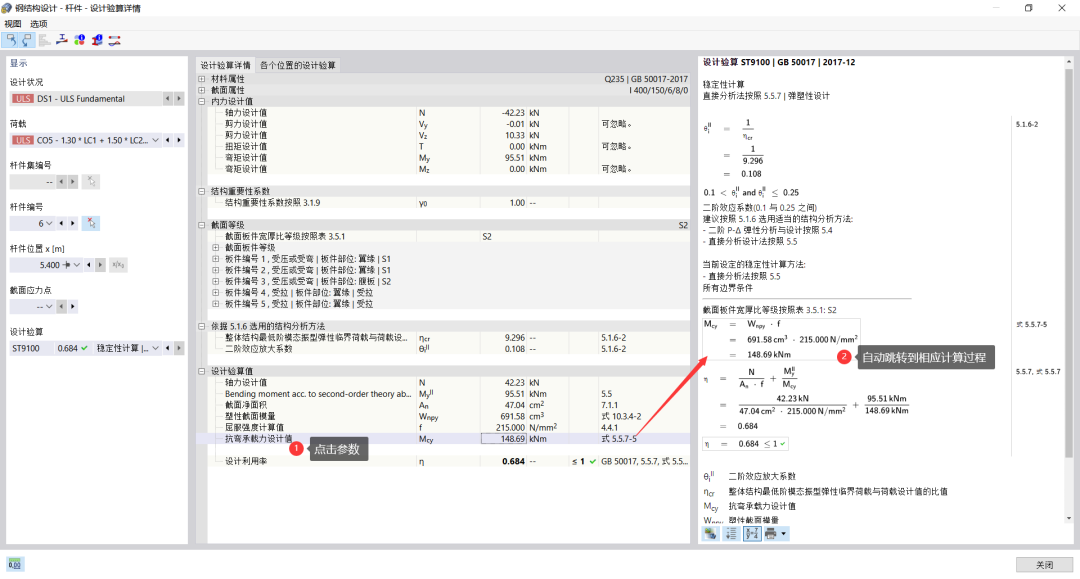Click the printer icon under the calculation panel
1080x579 pixels.
pyautogui.click(x=771, y=534)
